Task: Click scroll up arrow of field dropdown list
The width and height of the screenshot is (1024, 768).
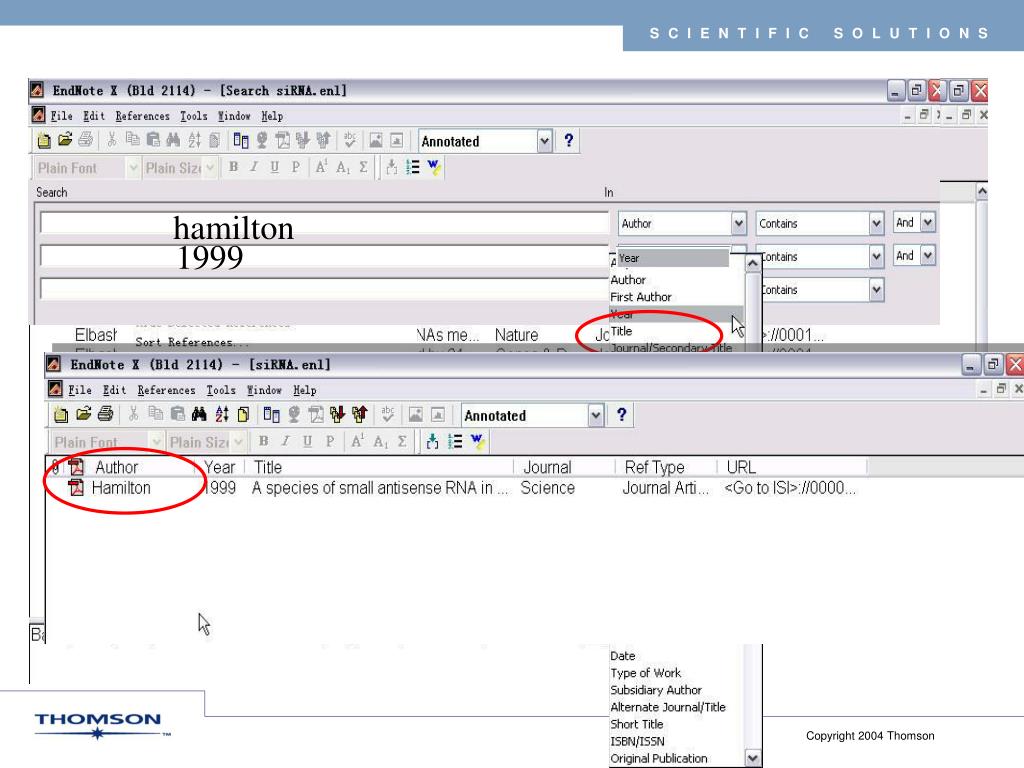Action: coord(753,263)
